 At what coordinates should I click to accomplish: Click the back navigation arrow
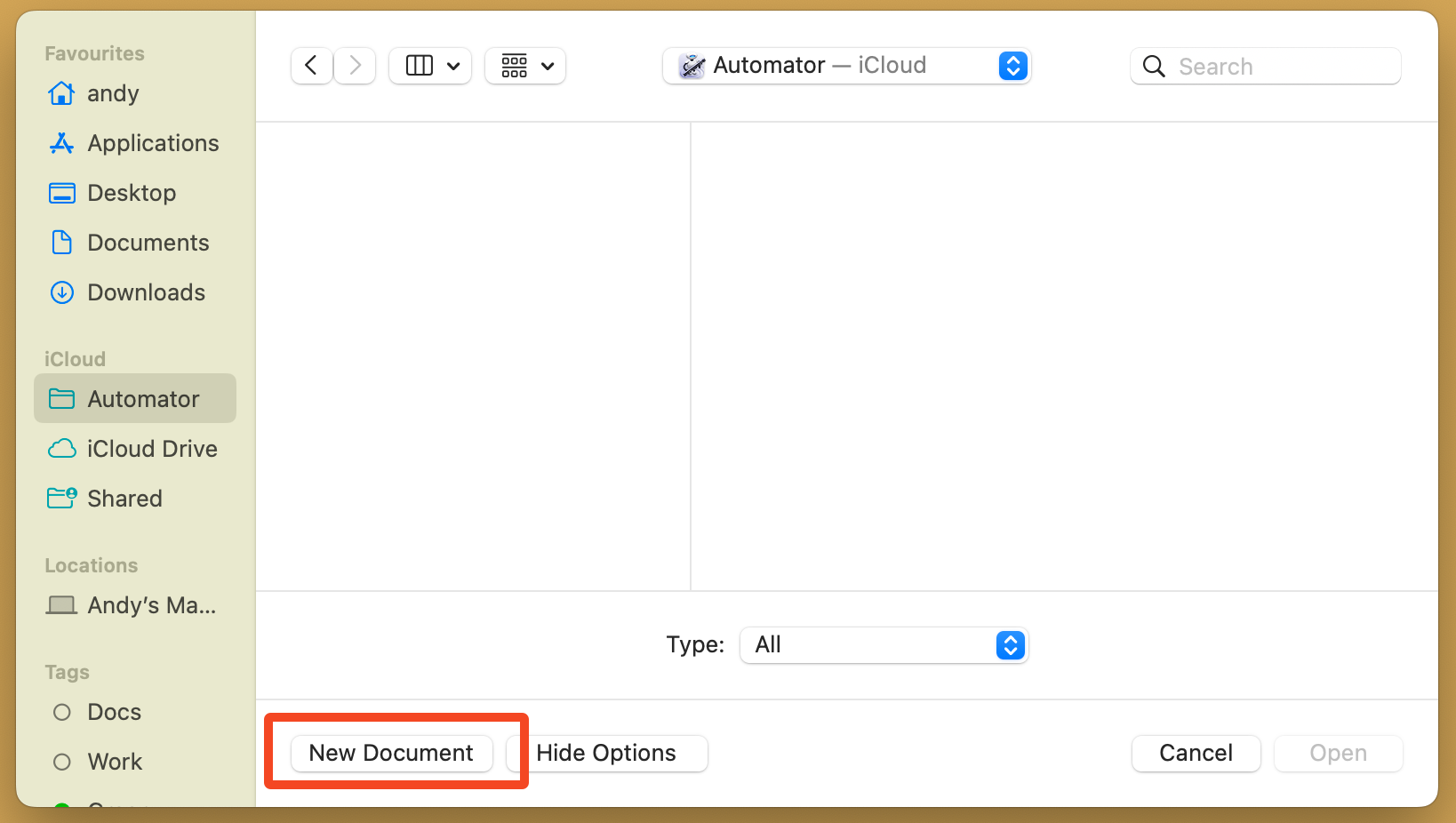tap(310, 65)
